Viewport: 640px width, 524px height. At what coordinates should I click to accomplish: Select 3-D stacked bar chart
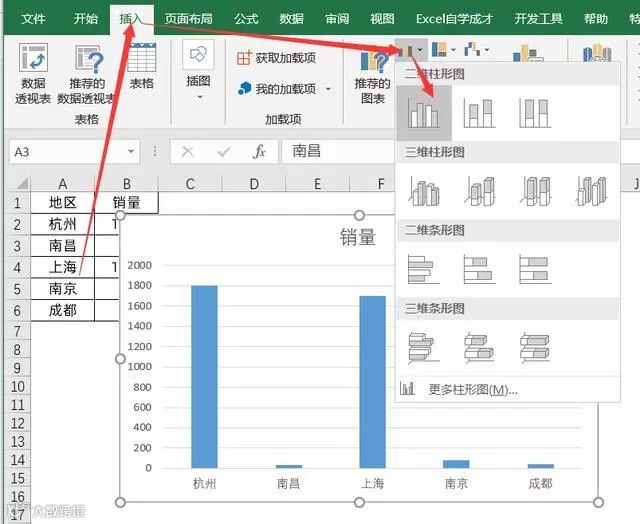[480, 348]
